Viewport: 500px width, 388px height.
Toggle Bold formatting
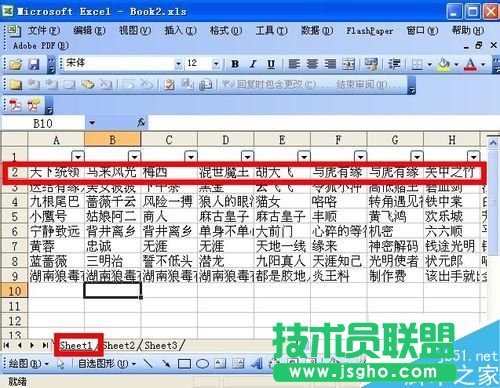[x=235, y=64]
